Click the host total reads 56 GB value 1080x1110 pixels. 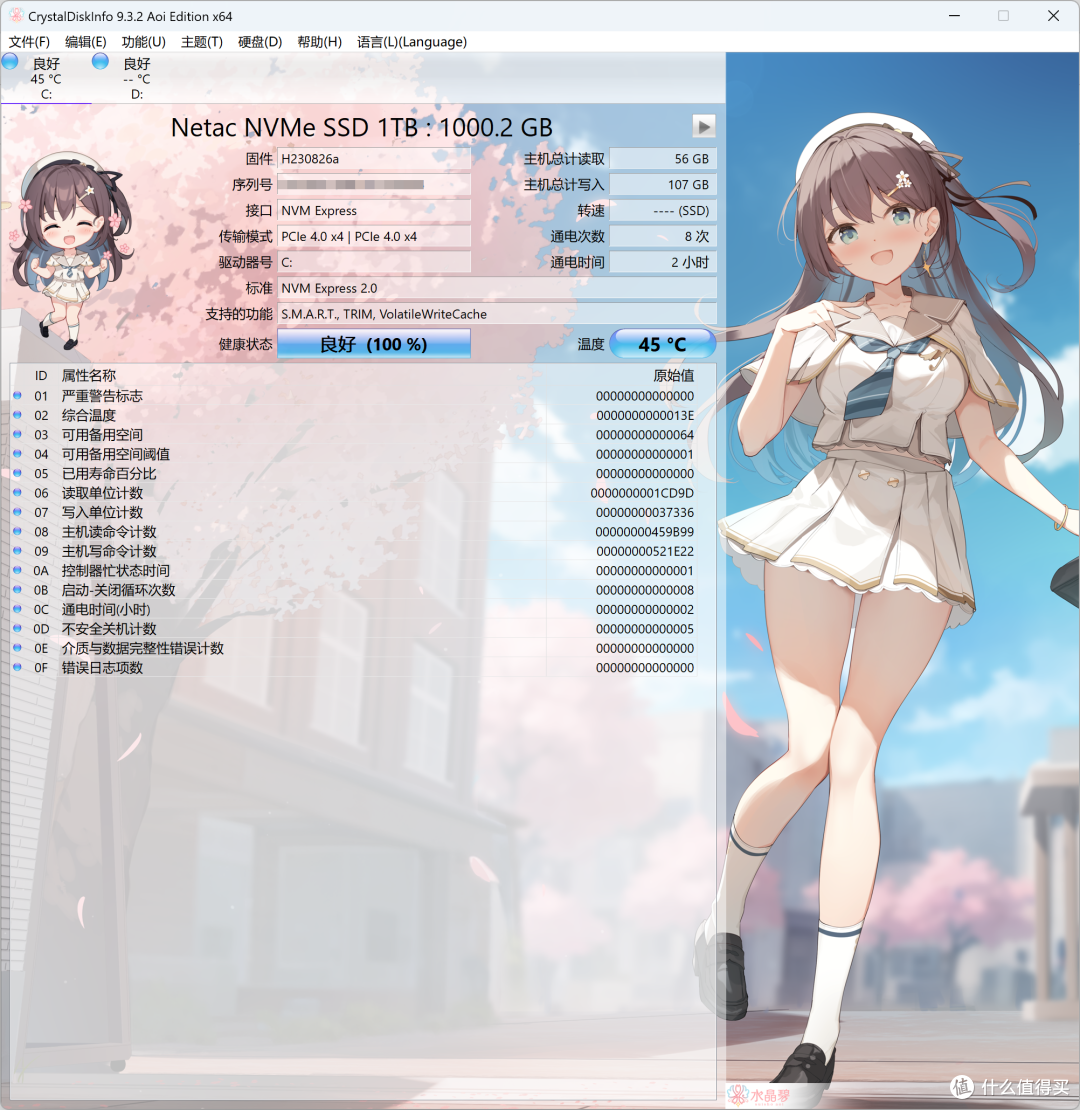tap(662, 159)
